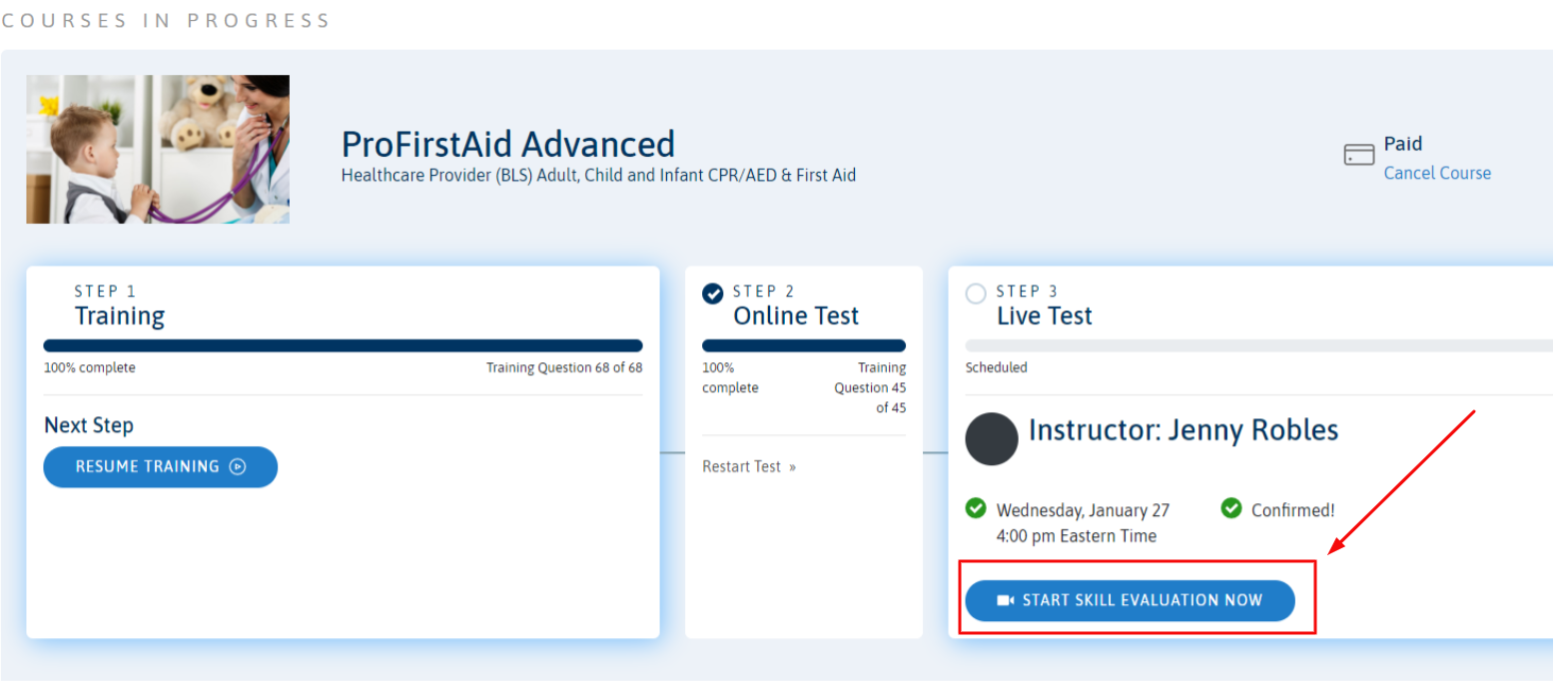Viewport: 1568px width, 692px height.
Task: Click the ProFirstAid Advanced course thumbnail
Action: tap(158, 149)
